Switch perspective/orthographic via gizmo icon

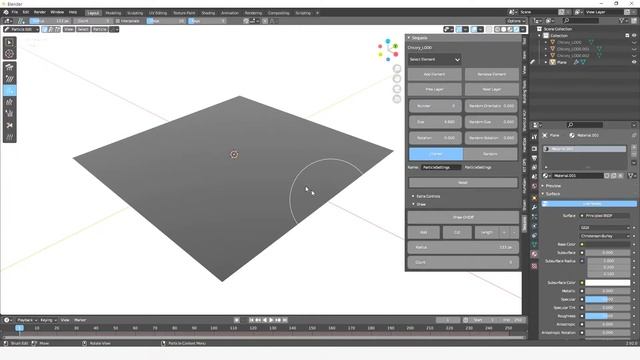397,99
